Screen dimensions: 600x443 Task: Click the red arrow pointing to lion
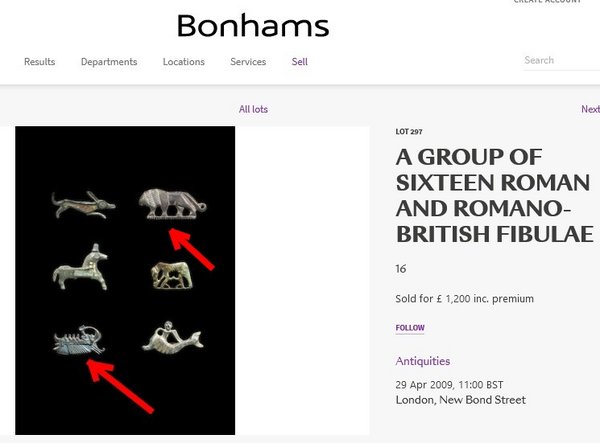pos(191,249)
